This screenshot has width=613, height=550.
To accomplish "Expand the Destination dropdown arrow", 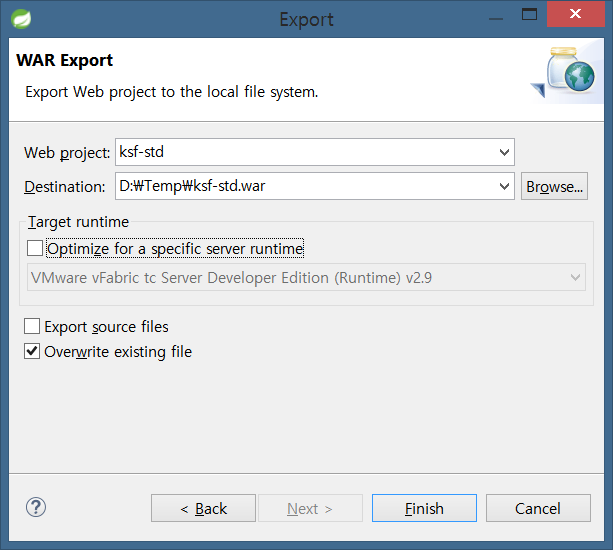I will coord(504,186).
